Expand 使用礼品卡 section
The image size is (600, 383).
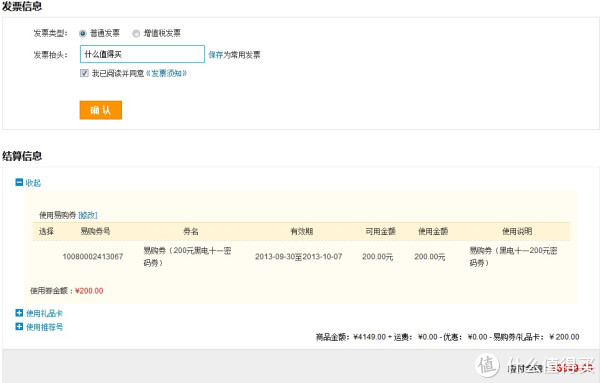[x=39, y=313]
